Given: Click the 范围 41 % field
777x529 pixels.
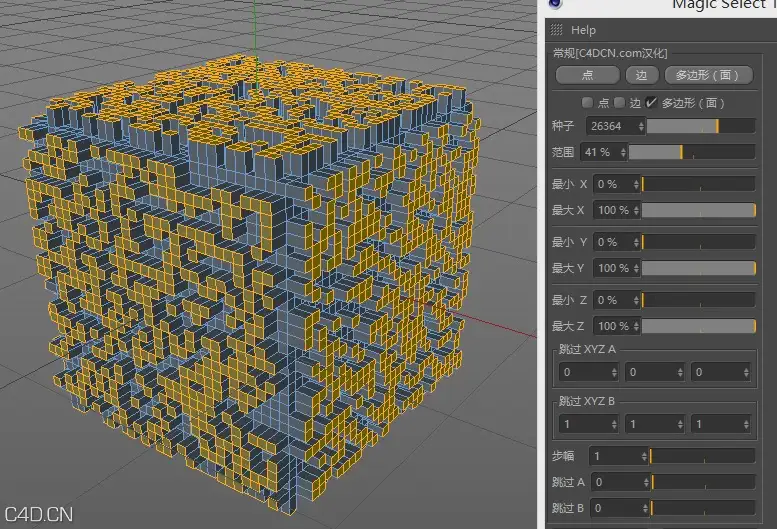Looking at the screenshot, I should [600, 152].
